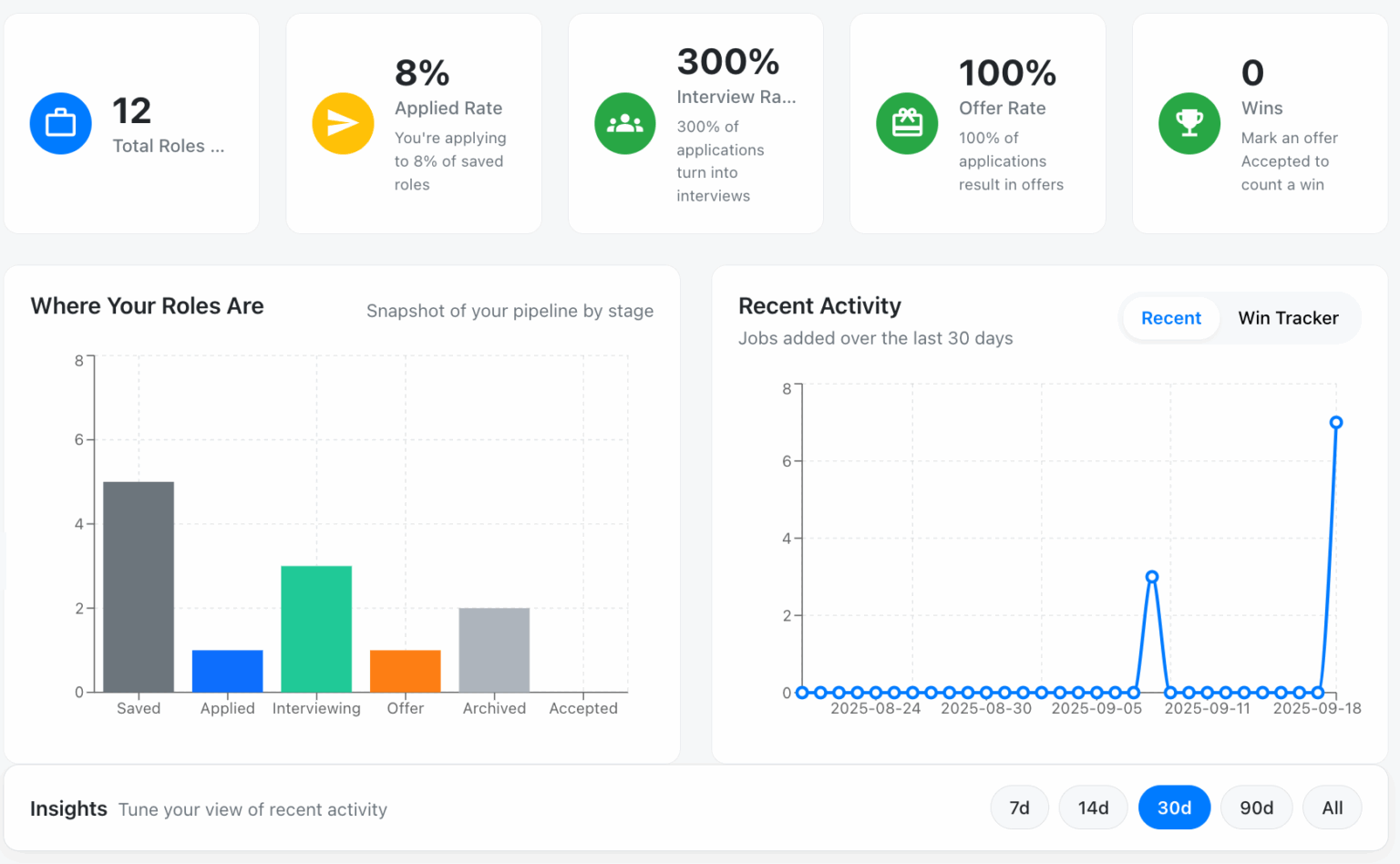Click the green Interviewing bar
Viewport: 1400px width, 864px height.
click(315, 629)
